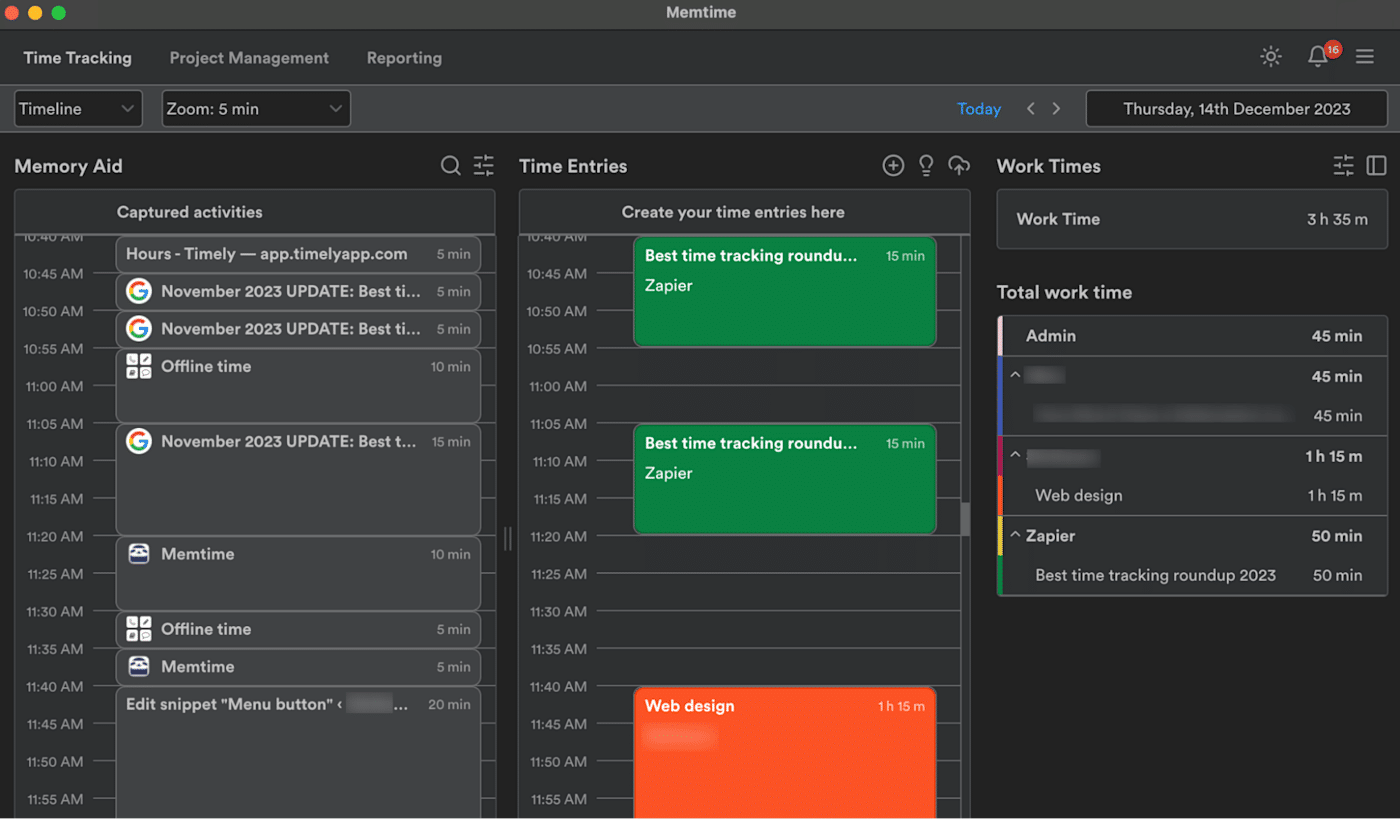Click Memtime app icon on 10 min activity
1400x819 pixels.
click(x=139, y=554)
